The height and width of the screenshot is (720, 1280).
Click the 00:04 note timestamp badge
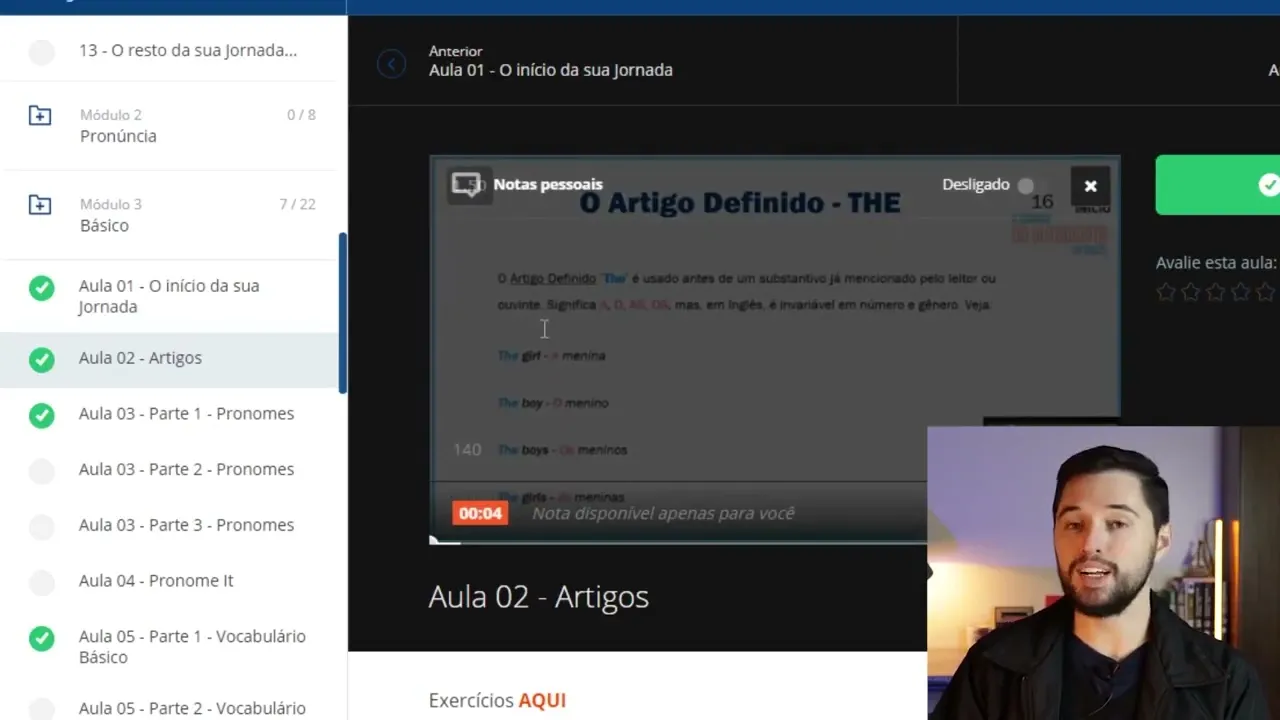click(480, 513)
